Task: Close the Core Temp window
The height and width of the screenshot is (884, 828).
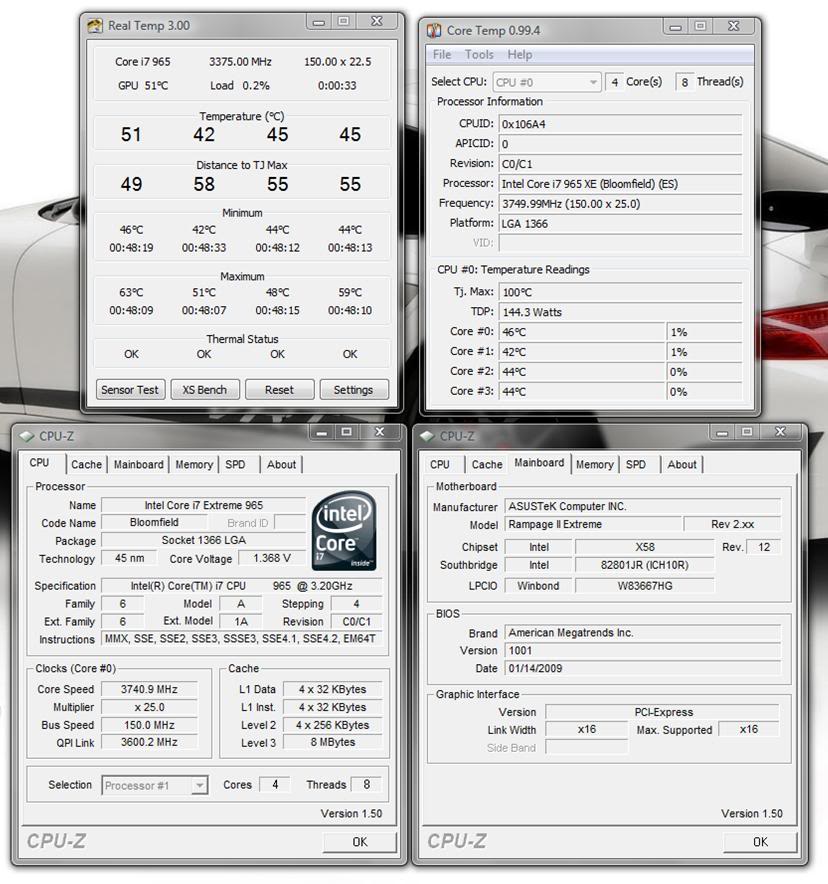Action: [733, 27]
